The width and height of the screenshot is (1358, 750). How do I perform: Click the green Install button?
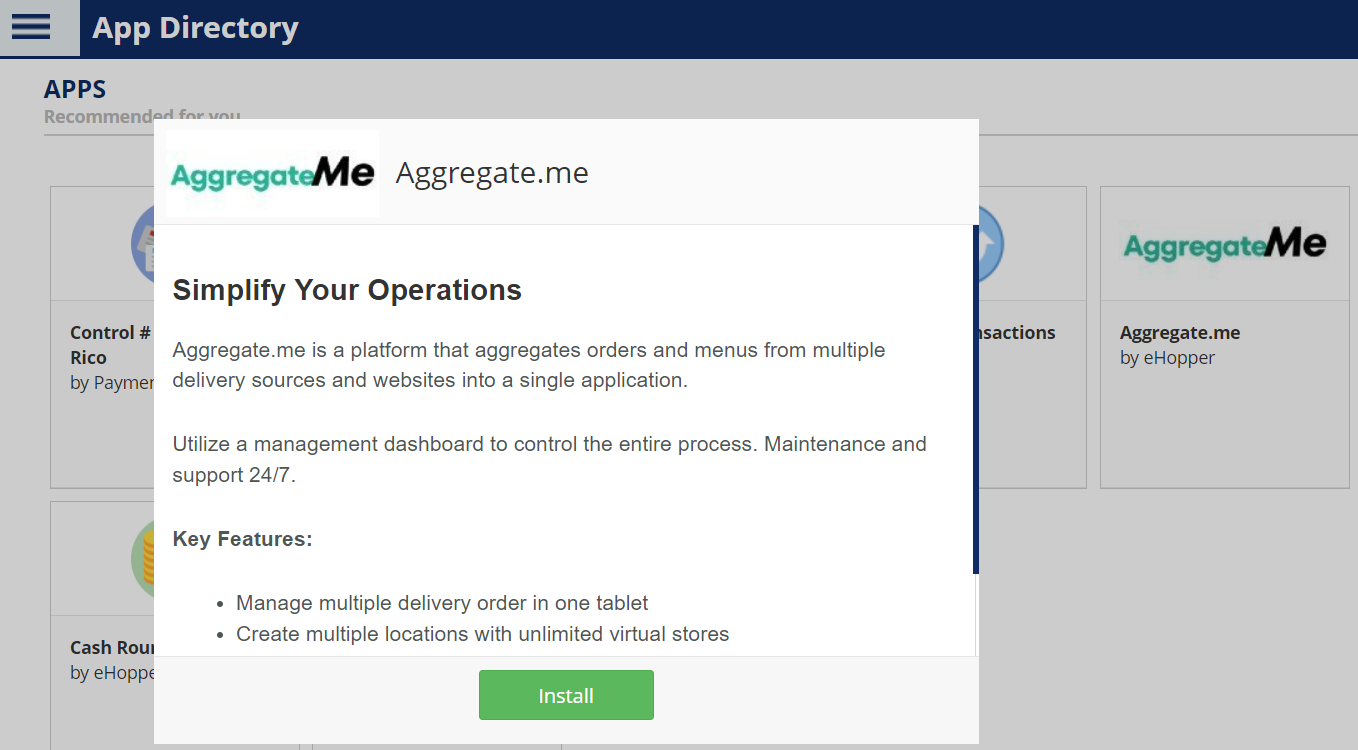[x=566, y=695]
